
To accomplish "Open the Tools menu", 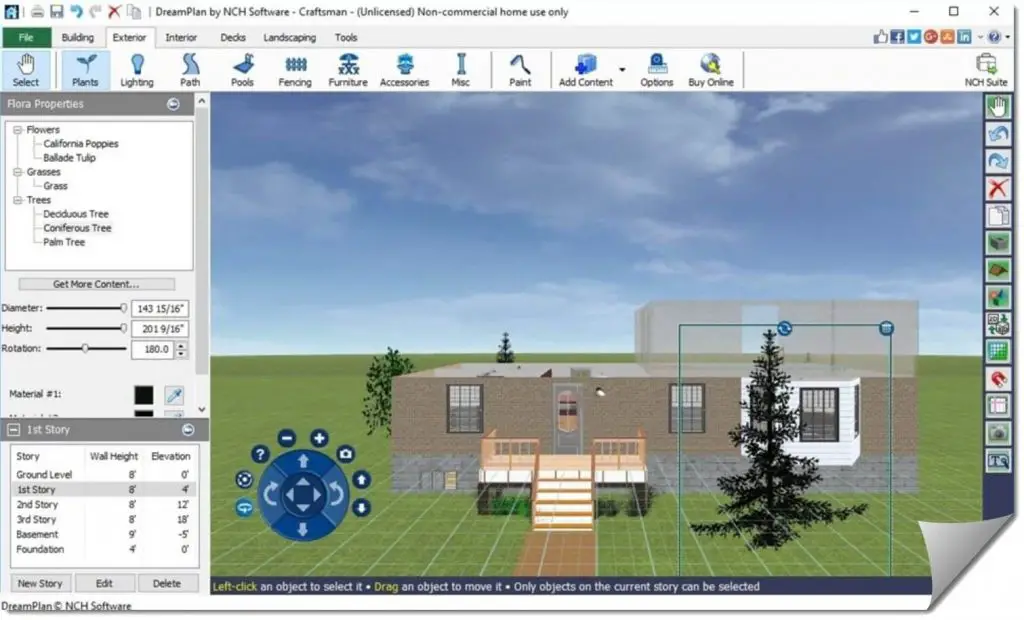I will pos(346,37).
